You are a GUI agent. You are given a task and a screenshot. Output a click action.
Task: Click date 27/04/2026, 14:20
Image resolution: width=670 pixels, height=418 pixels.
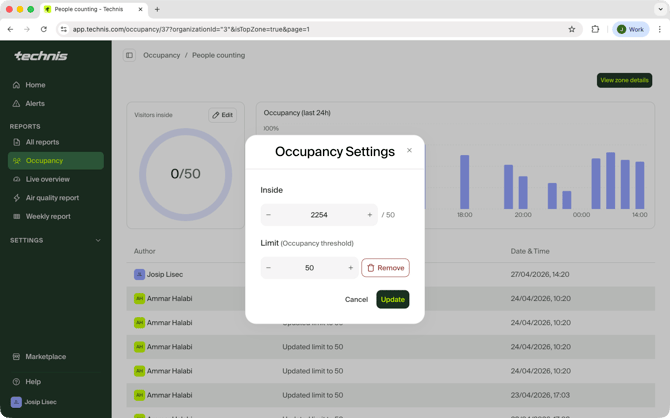(540, 274)
